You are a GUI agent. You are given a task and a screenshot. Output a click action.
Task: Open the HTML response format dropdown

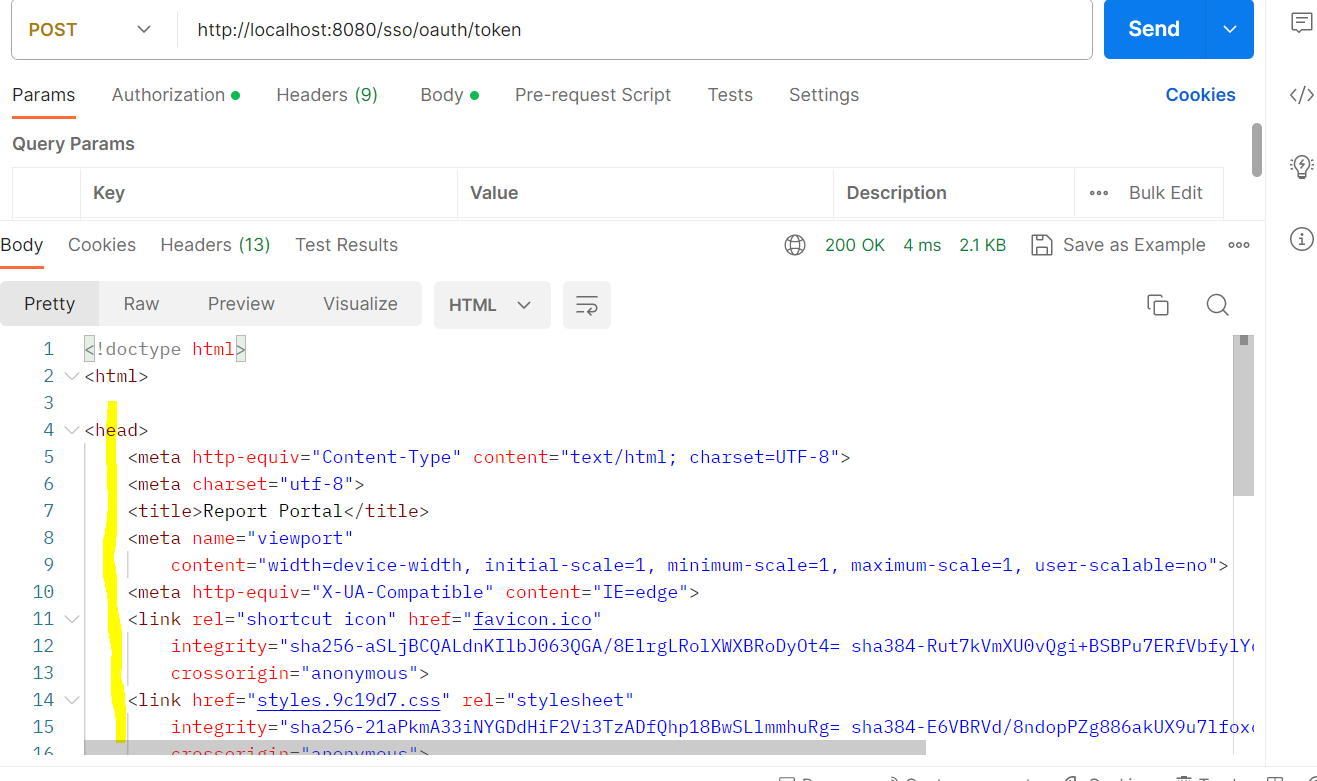pos(491,304)
